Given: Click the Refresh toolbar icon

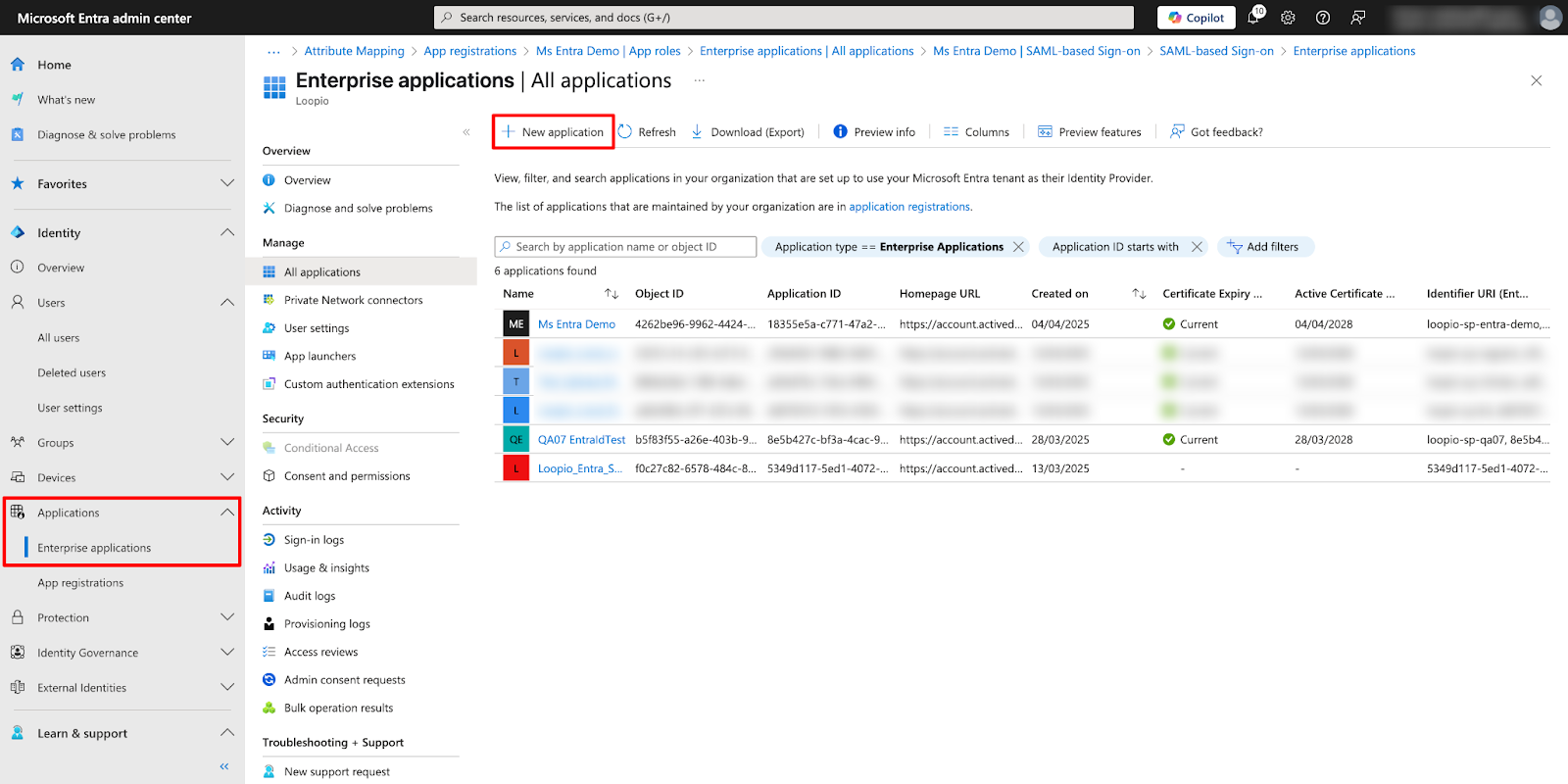Looking at the screenshot, I should (x=625, y=131).
